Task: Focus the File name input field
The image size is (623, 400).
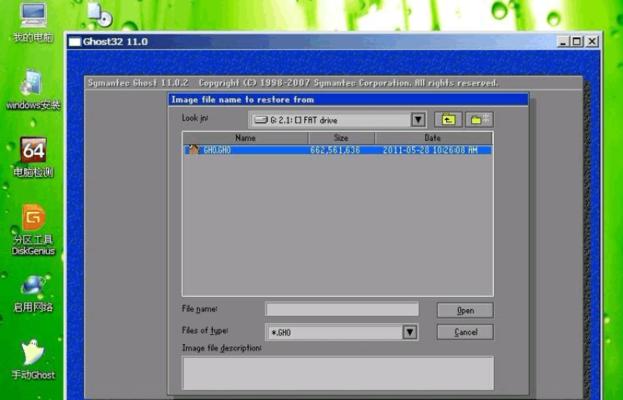Action: coord(342,309)
